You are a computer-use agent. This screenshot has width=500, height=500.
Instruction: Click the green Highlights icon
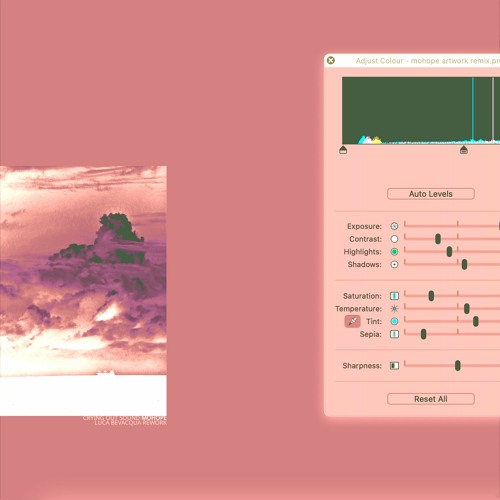(x=394, y=252)
